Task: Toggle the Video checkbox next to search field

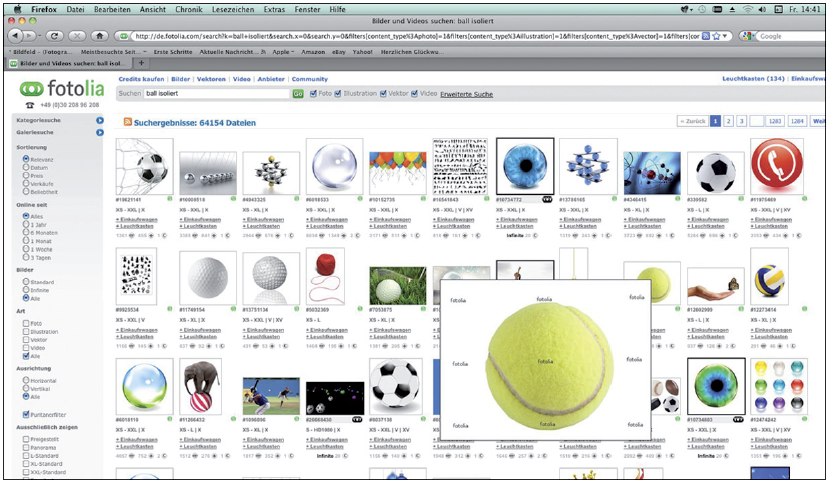Action: point(414,94)
